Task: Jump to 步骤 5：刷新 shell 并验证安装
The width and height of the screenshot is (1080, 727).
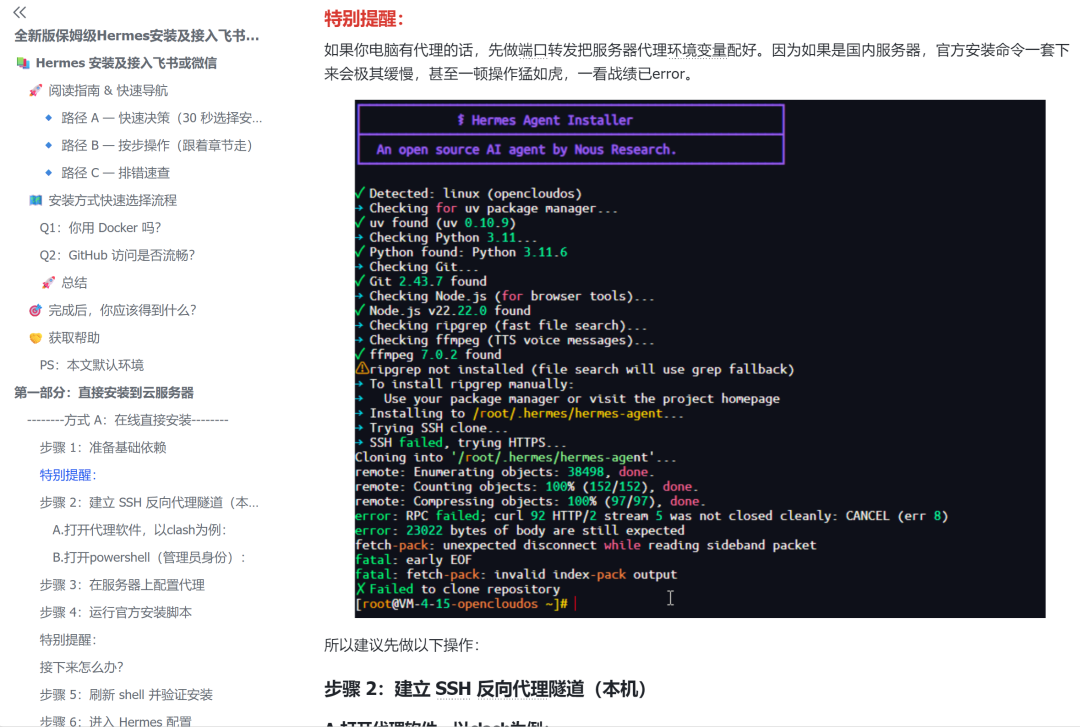Action: pos(126,695)
